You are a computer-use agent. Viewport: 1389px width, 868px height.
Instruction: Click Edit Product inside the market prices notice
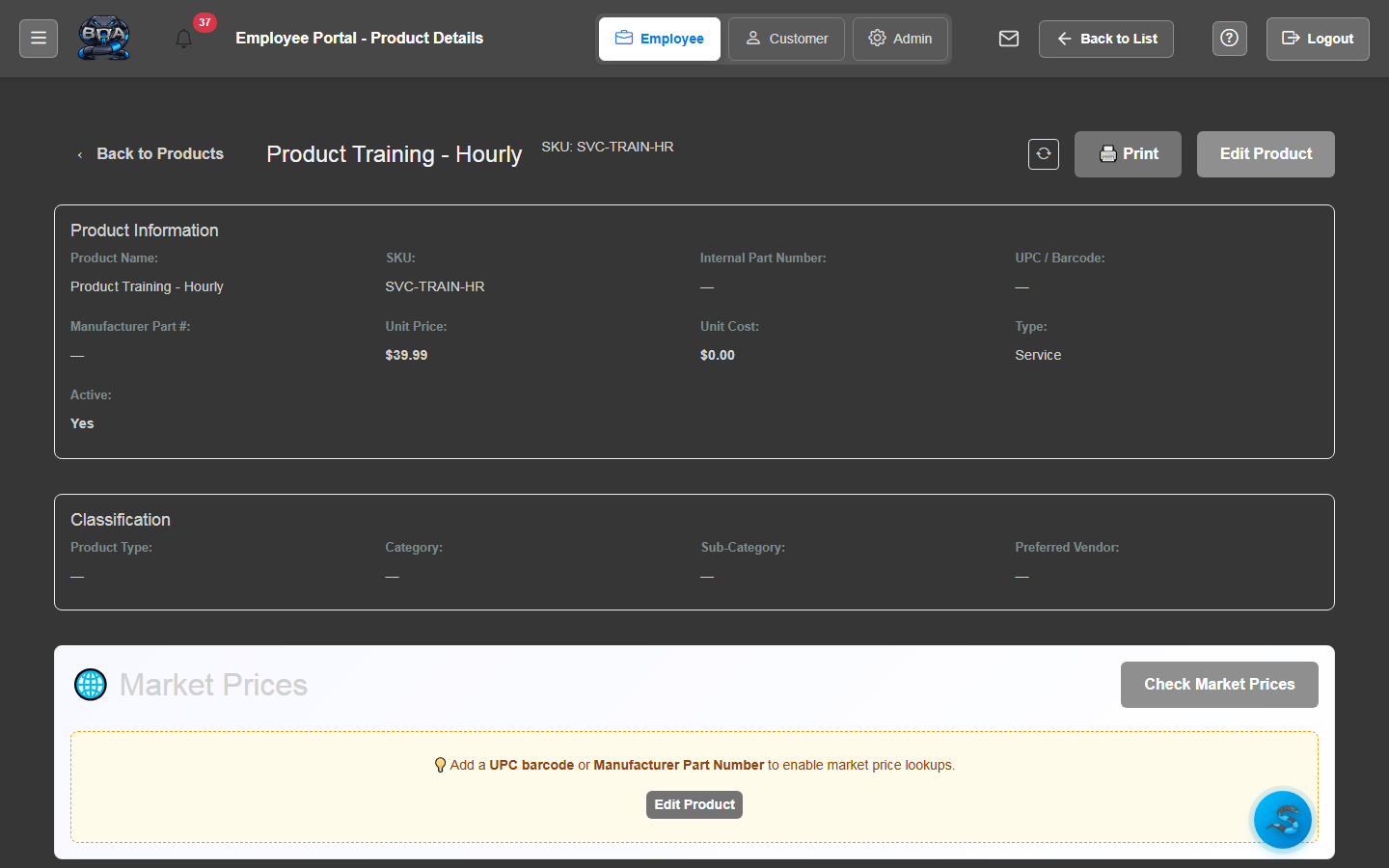[x=694, y=804]
